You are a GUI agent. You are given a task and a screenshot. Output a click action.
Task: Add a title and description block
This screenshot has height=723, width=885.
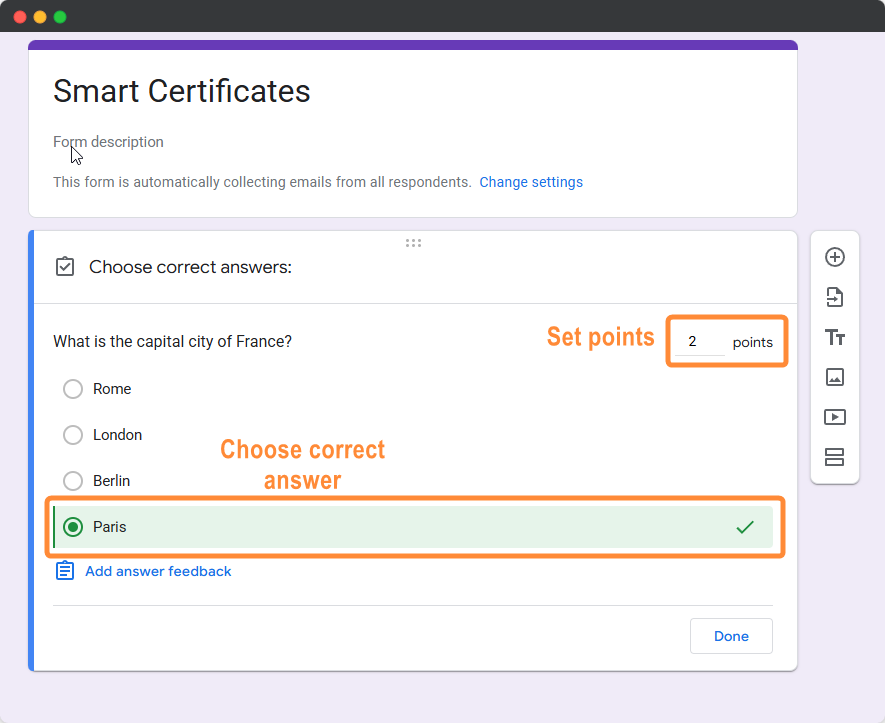(835, 337)
